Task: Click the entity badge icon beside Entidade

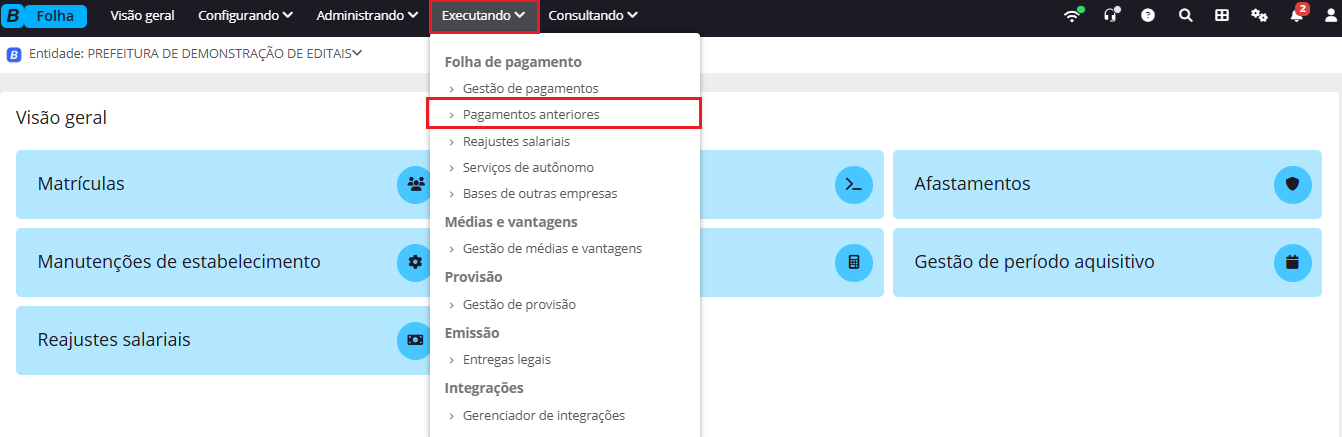Action: tap(14, 55)
